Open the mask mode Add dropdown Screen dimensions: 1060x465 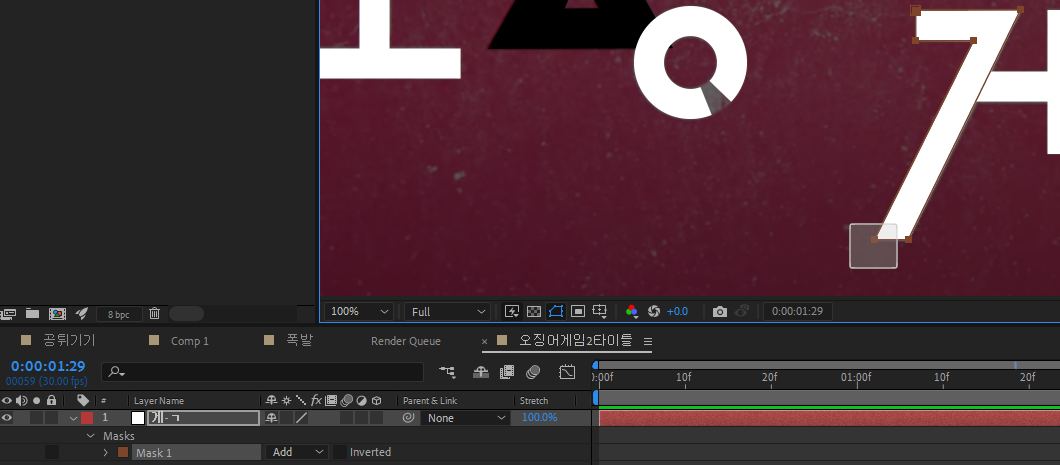[x=297, y=452]
